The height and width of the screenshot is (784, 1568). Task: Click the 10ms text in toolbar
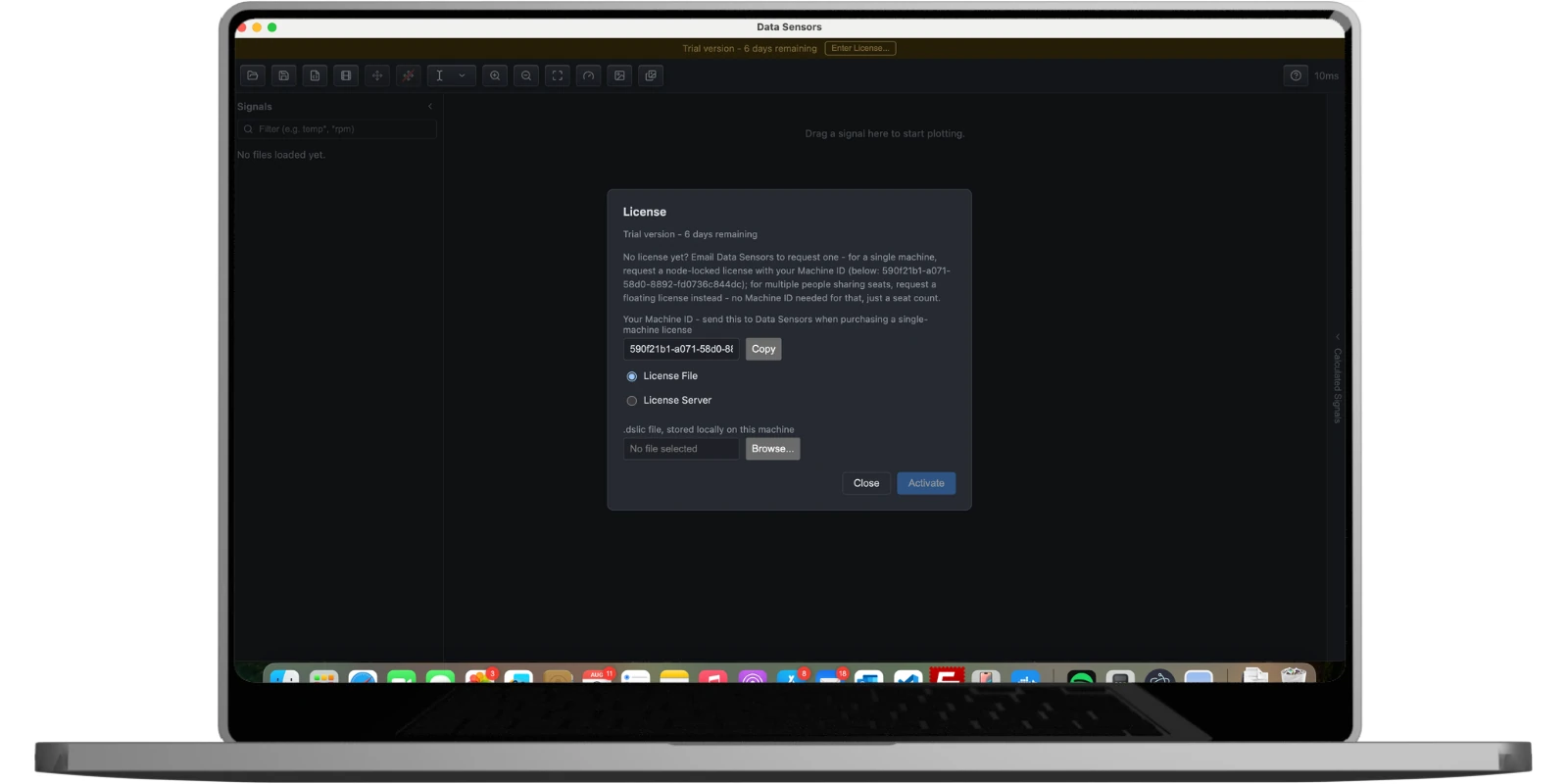pos(1327,76)
